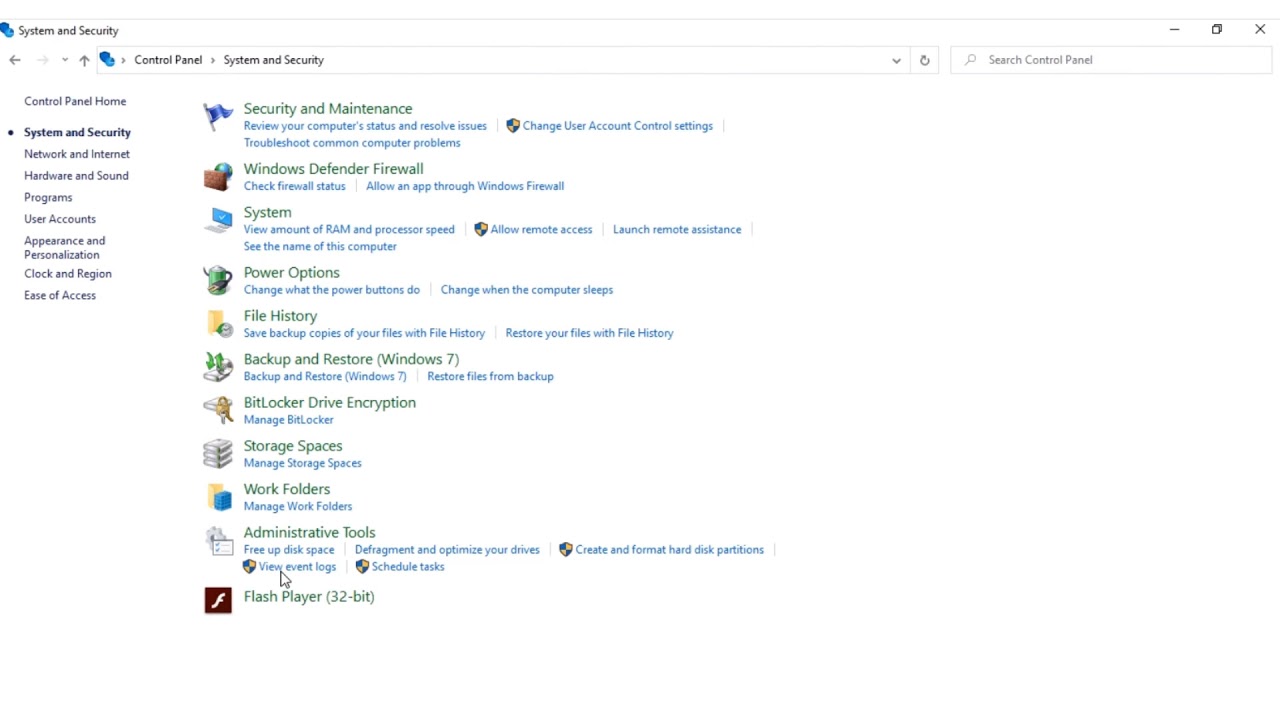The height and width of the screenshot is (720, 1280).
Task: Open the recent locations dropdown arrow
Action: coord(65,60)
